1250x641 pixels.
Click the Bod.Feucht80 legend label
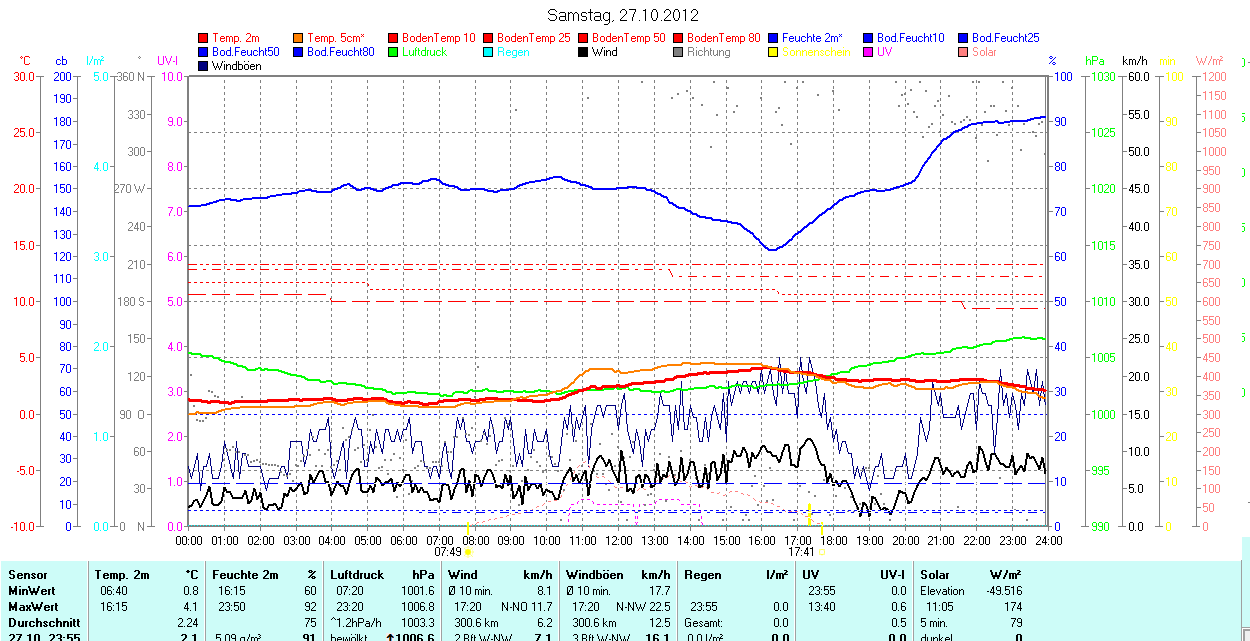[340, 52]
